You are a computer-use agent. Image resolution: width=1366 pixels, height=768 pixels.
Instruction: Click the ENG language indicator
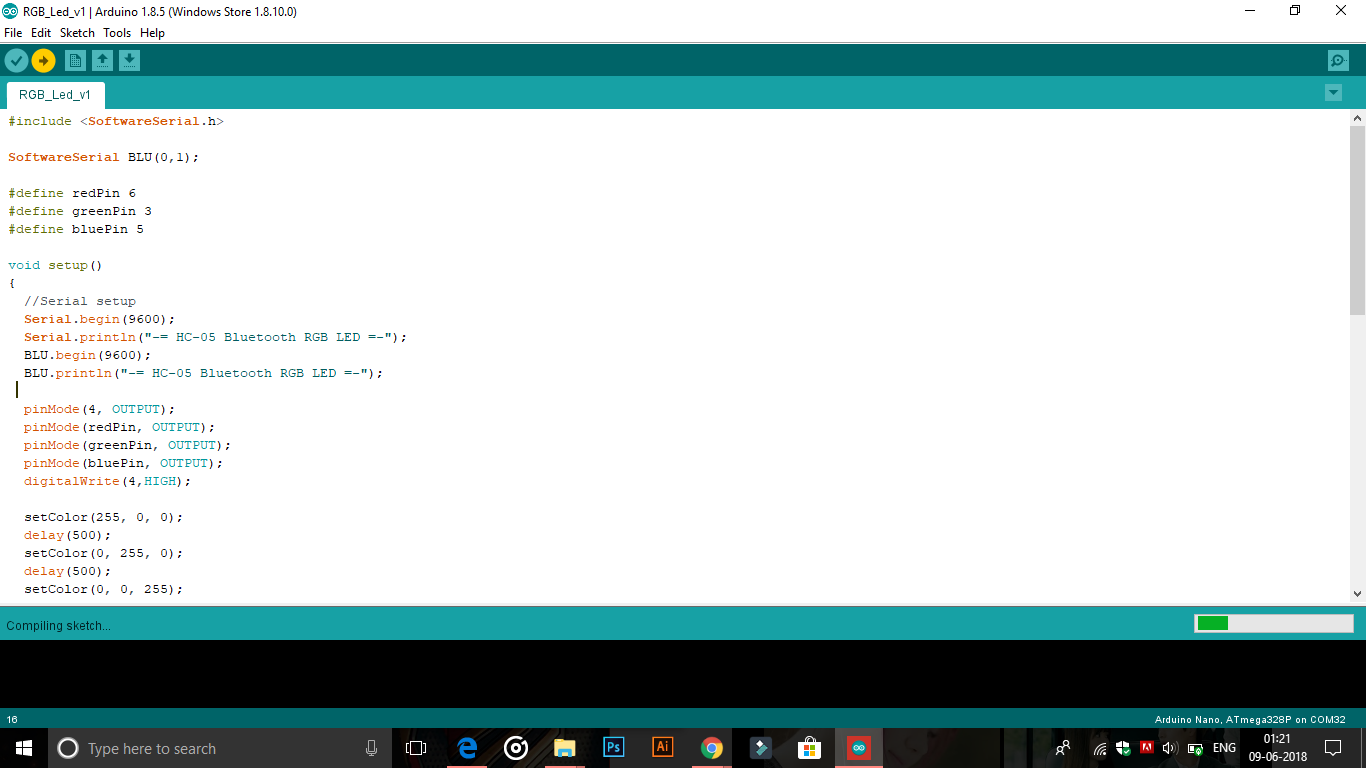pyautogui.click(x=1223, y=747)
